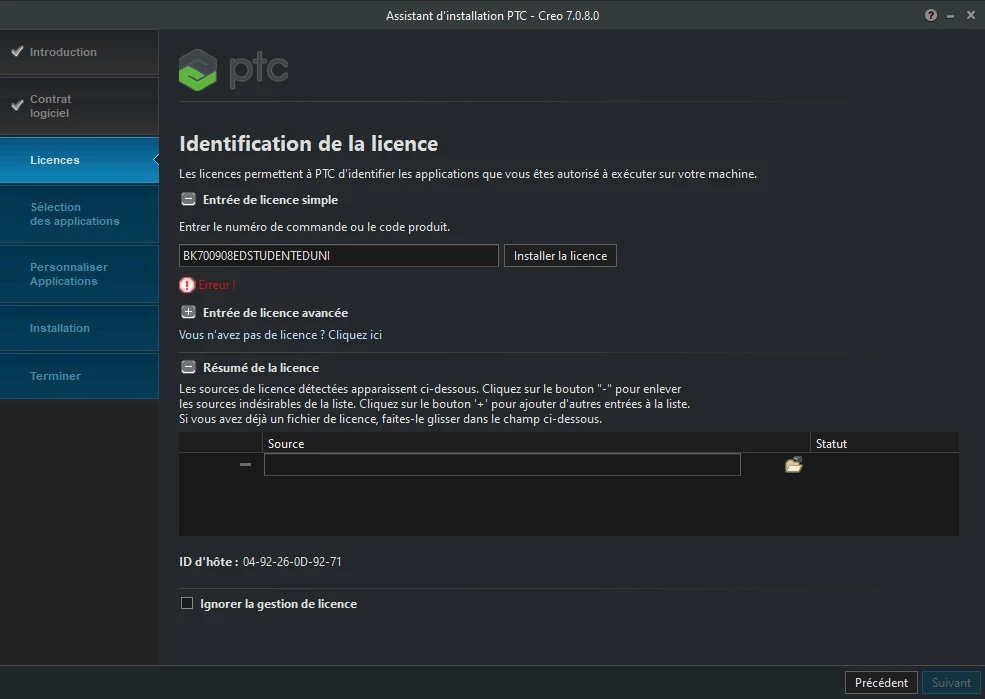Open Sélection des applications step
This screenshot has width=985, height=699.
click(x=79, y=214)
